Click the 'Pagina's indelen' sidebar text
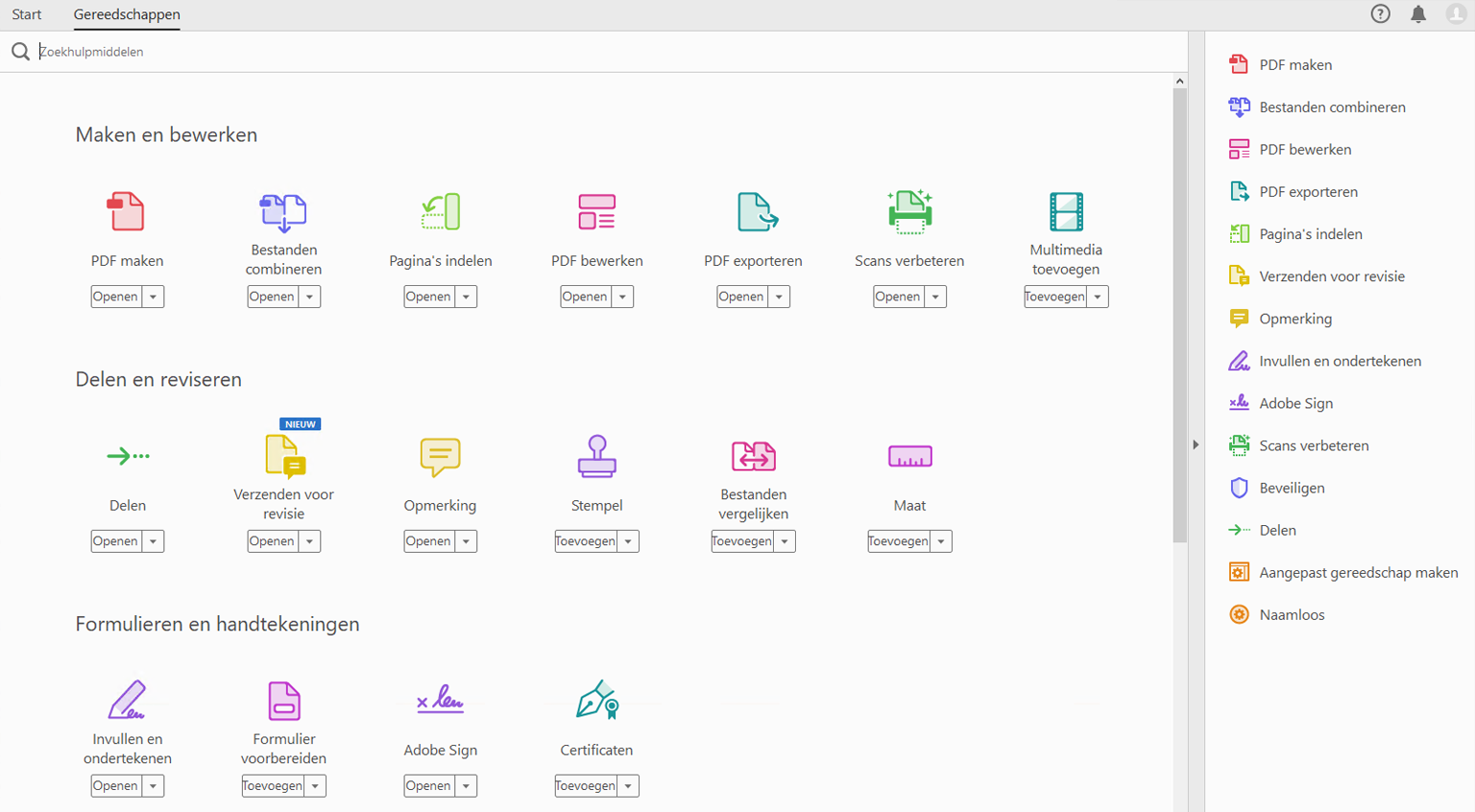 point(1311,234)
